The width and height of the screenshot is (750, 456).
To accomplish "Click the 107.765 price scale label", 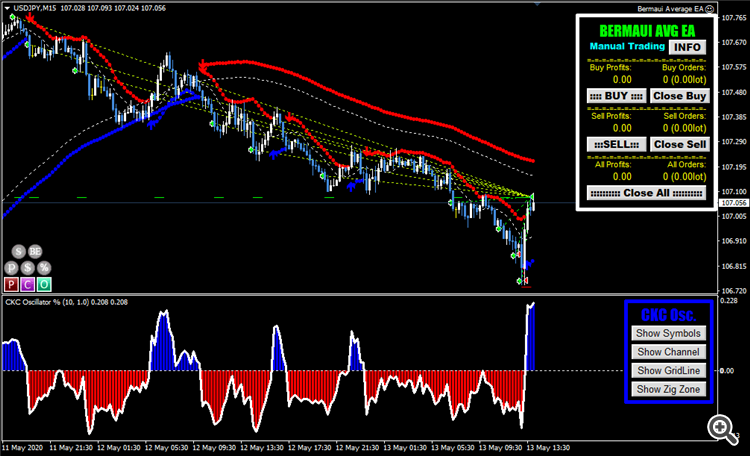I will [734, 18].
